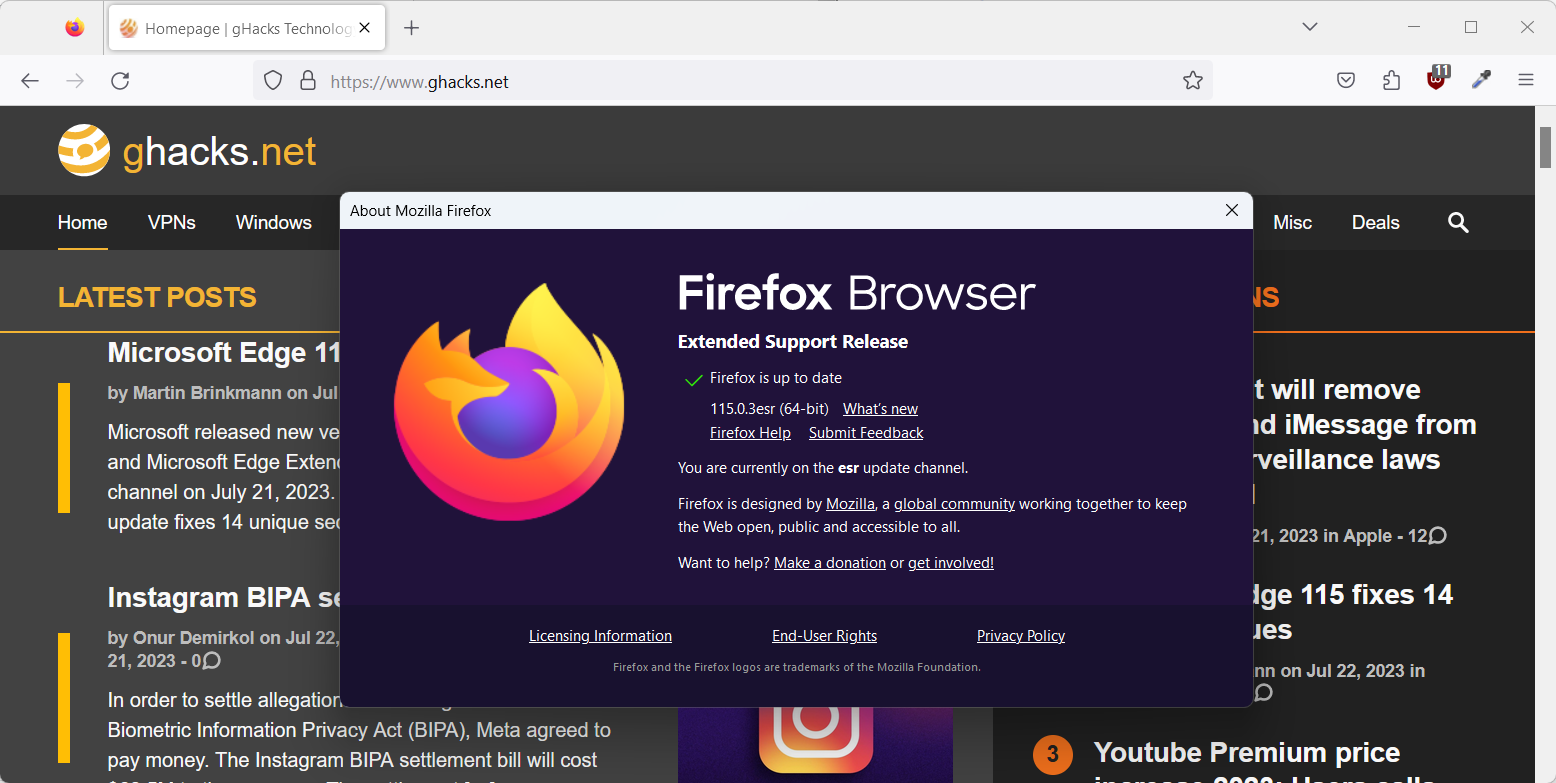Bookmark this page with star icon
The image size is (1556, 783).
pos(1192,81)
